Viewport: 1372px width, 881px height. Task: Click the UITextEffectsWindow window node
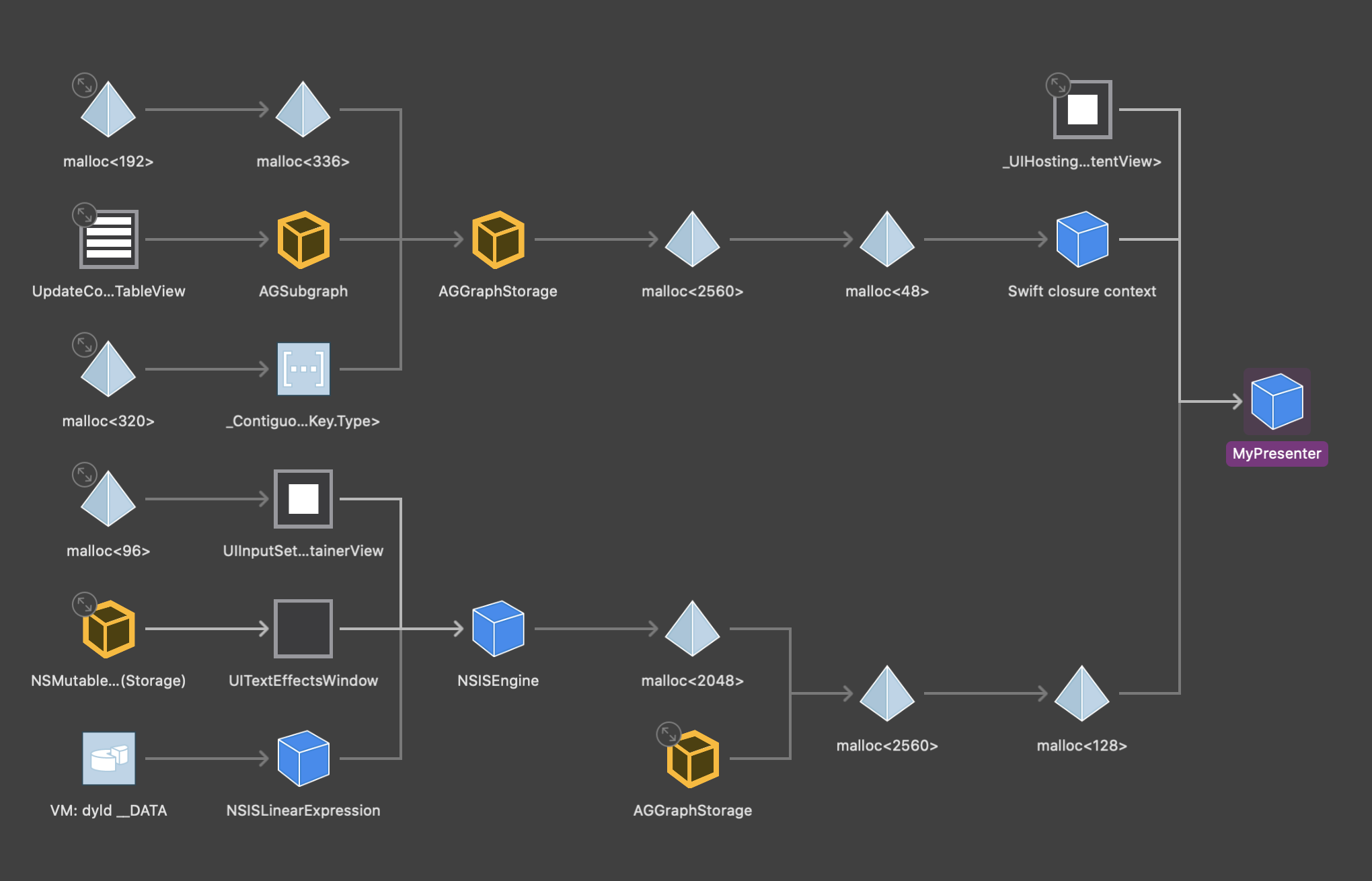[x=303, y=628]
